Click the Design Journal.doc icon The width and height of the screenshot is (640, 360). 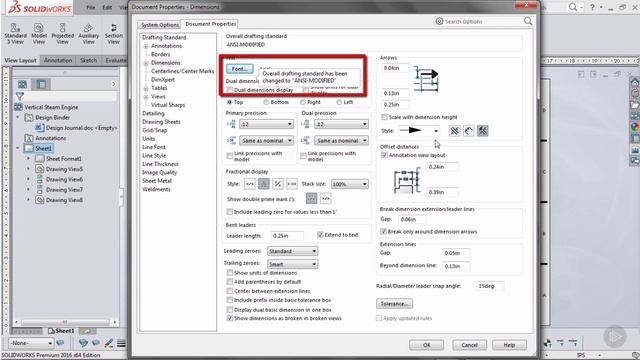tap(39, 128)
